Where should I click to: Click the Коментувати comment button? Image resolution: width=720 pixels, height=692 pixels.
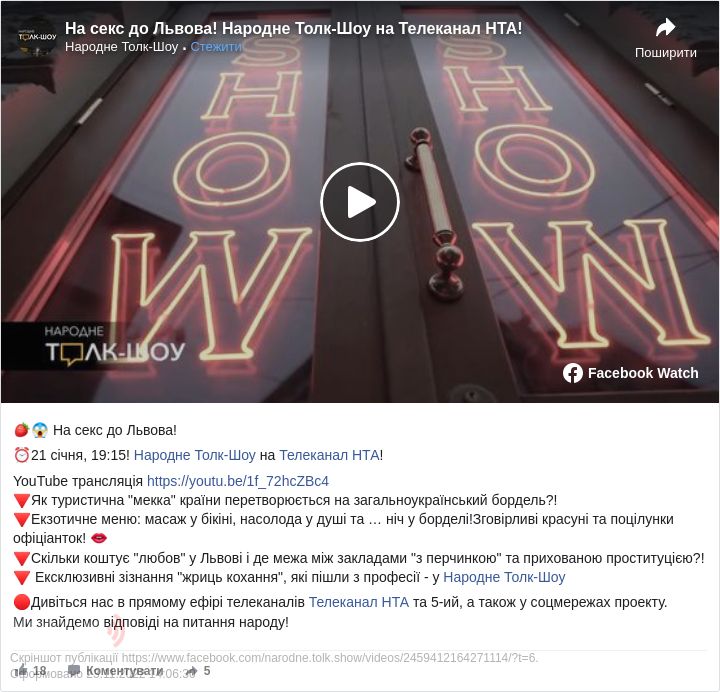click(x=116, y=670)
